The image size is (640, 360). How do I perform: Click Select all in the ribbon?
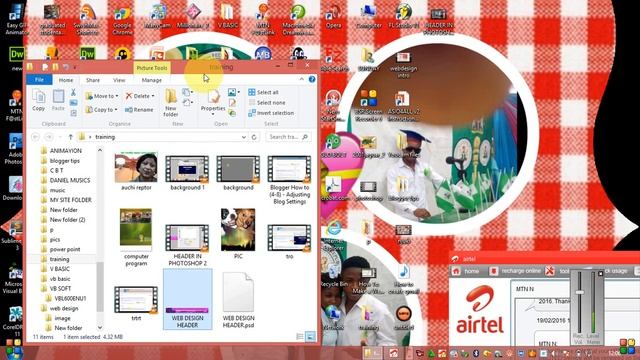263,92
